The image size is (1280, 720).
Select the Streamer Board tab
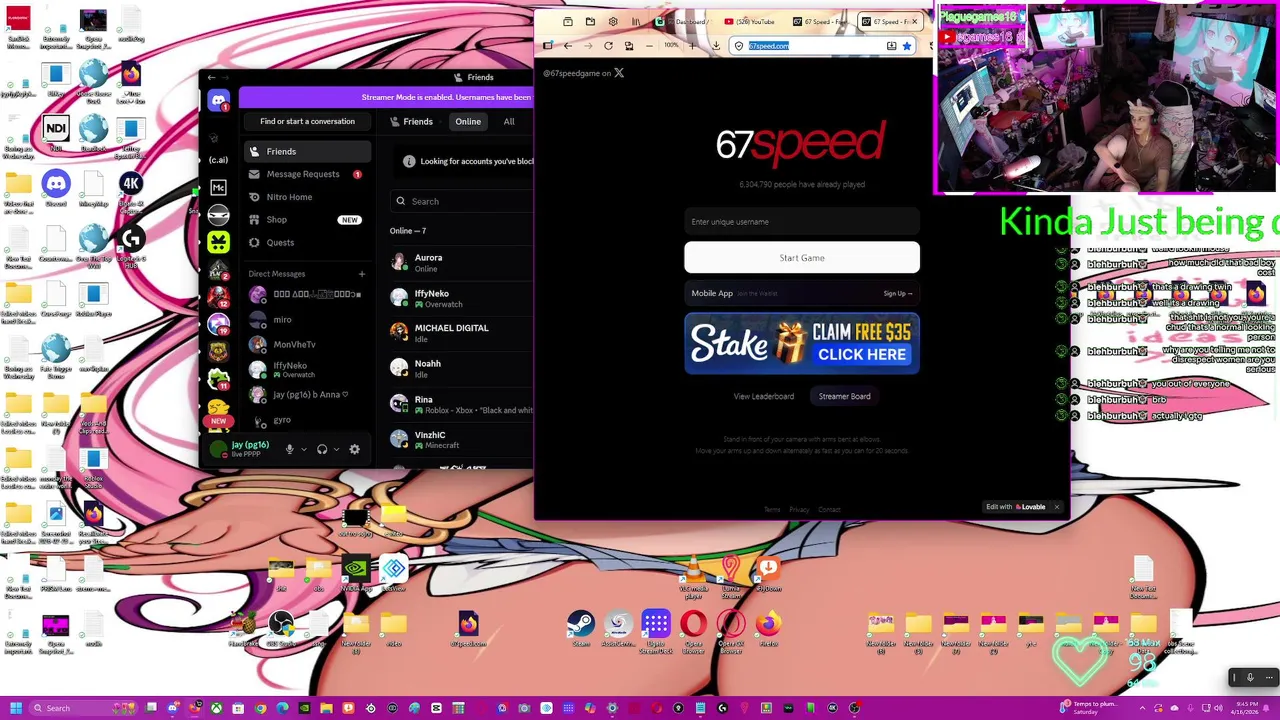point(845,397)
